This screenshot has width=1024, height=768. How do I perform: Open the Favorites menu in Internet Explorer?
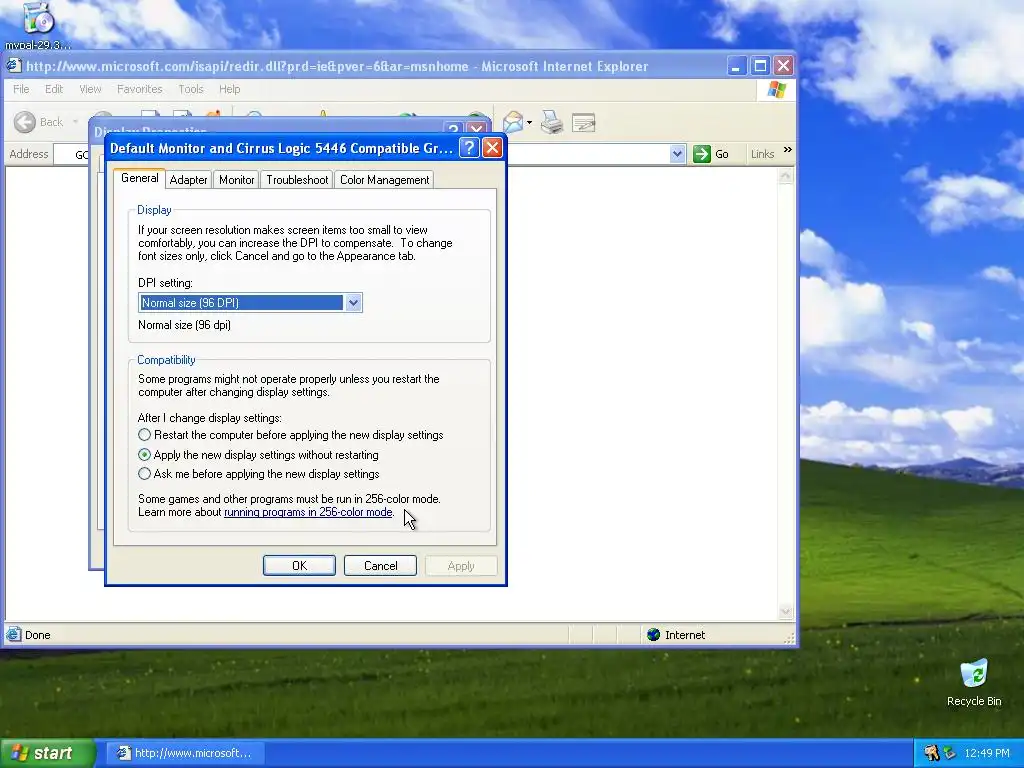(x=140, y=89)
